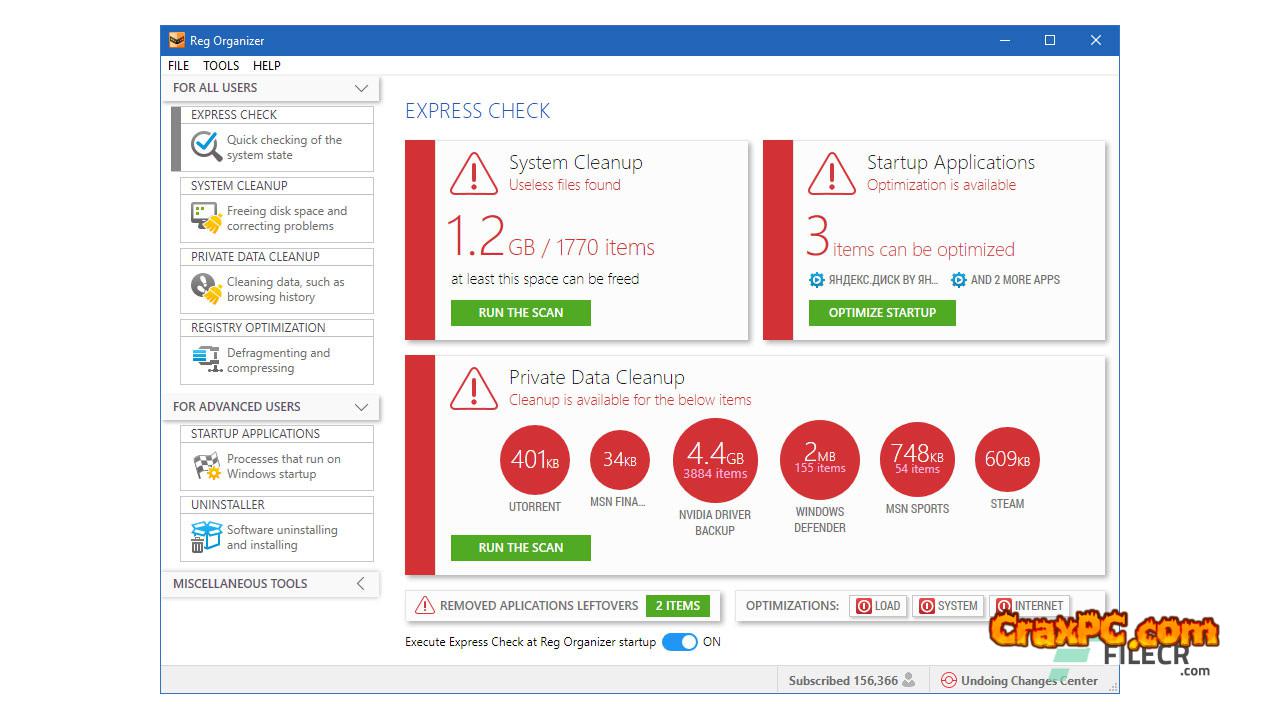The image size is (1280, 720).
Task: Run the scan for System Cleanup
Action: point(520,313)
